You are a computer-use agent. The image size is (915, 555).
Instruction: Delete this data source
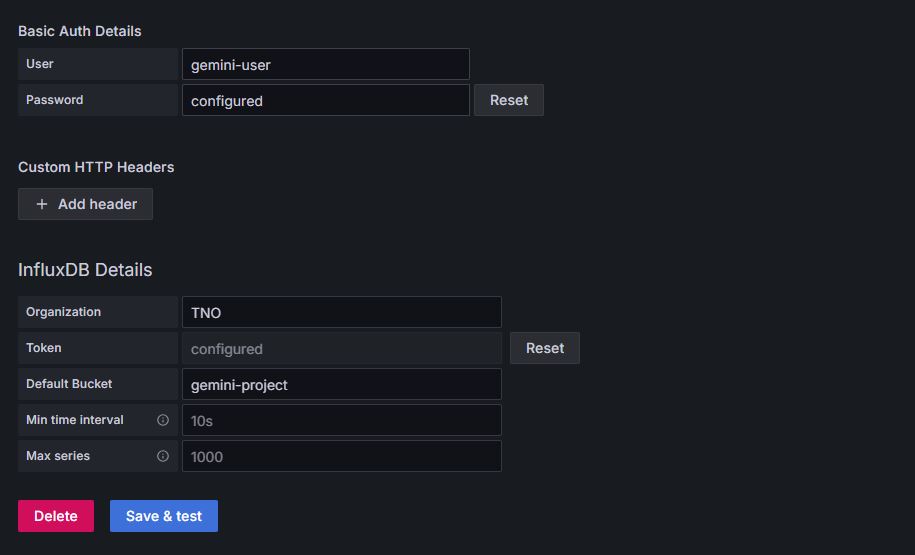tap(56, 516)
